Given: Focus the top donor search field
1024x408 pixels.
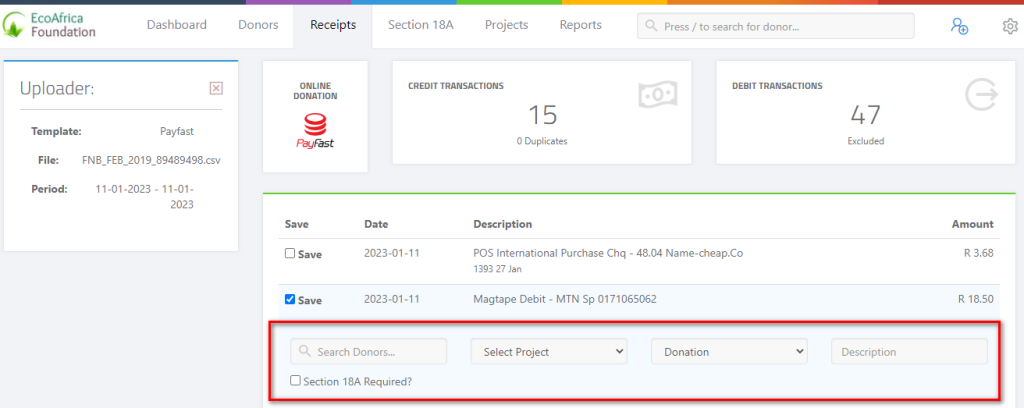Looking at the screenshot, I should point(776,26).
